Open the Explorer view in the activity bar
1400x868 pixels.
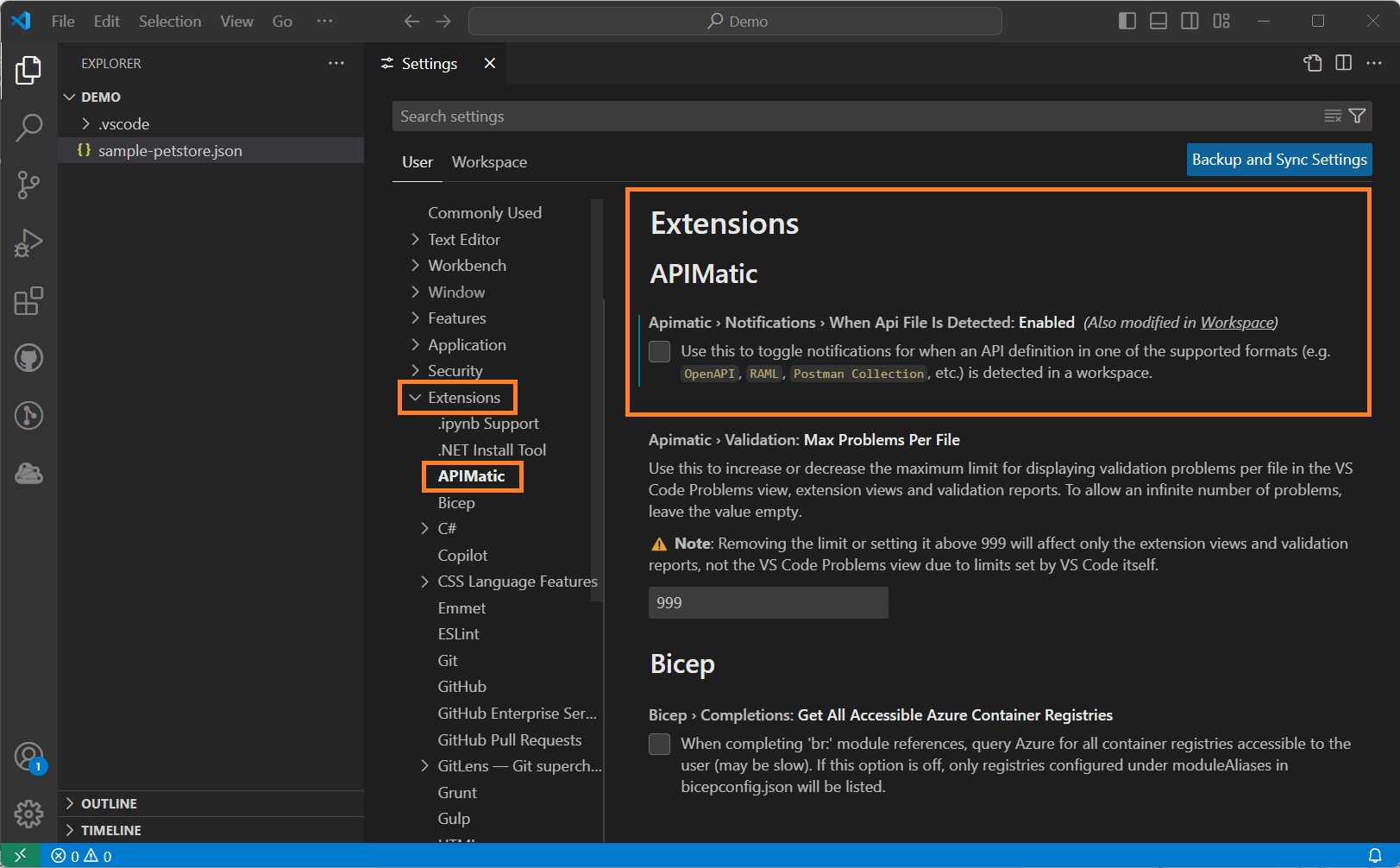(x=28, y=70)
